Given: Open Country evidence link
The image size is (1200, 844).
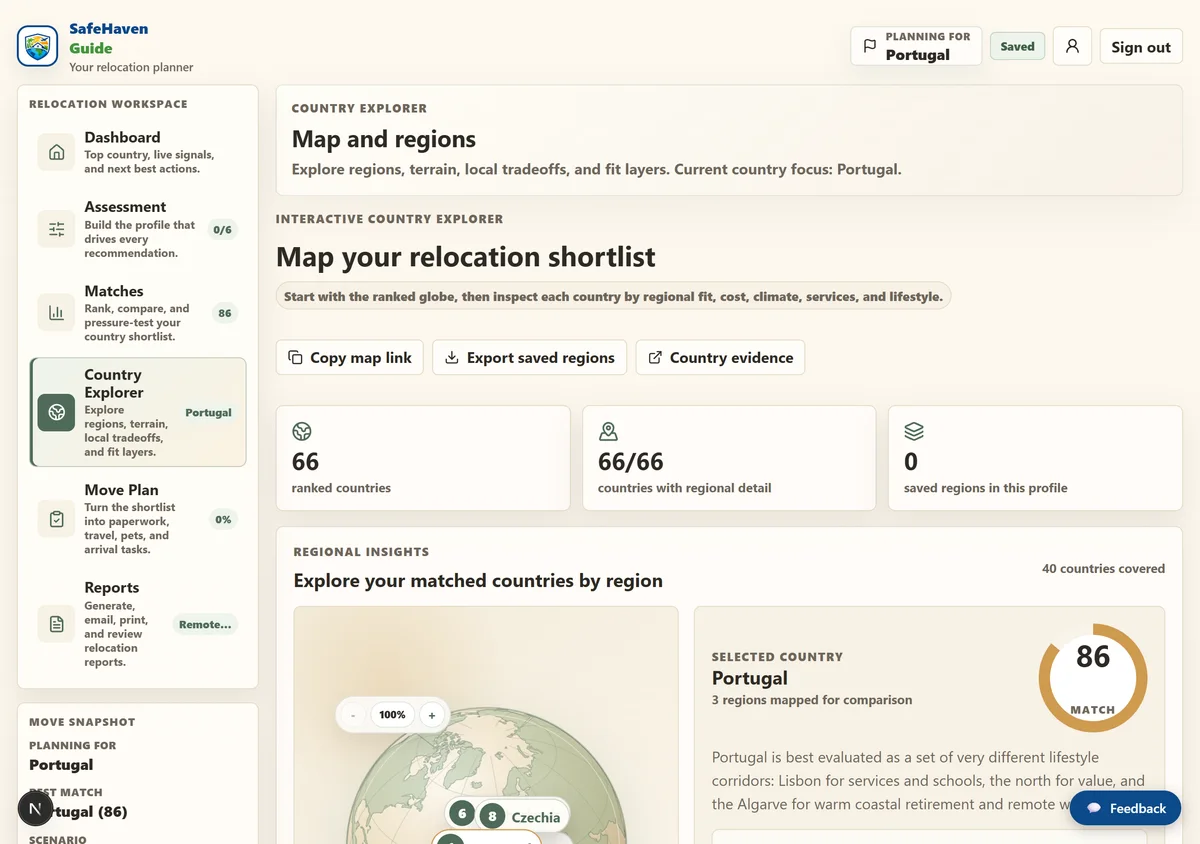Looking at the screenshot, I should click(720, 357).
